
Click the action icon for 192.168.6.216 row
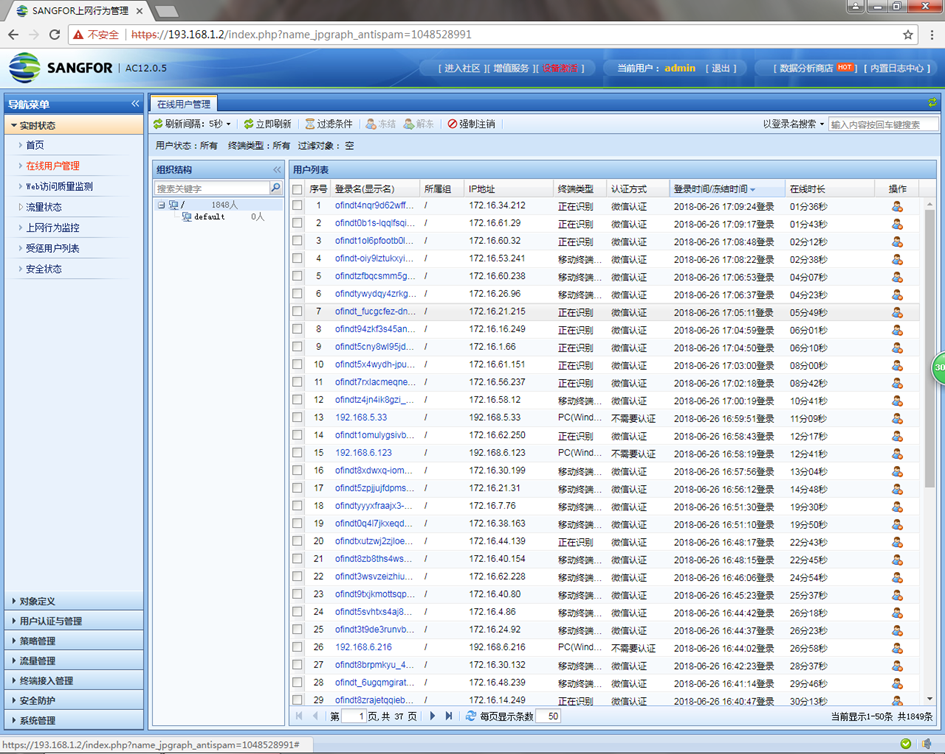point(897,648)
